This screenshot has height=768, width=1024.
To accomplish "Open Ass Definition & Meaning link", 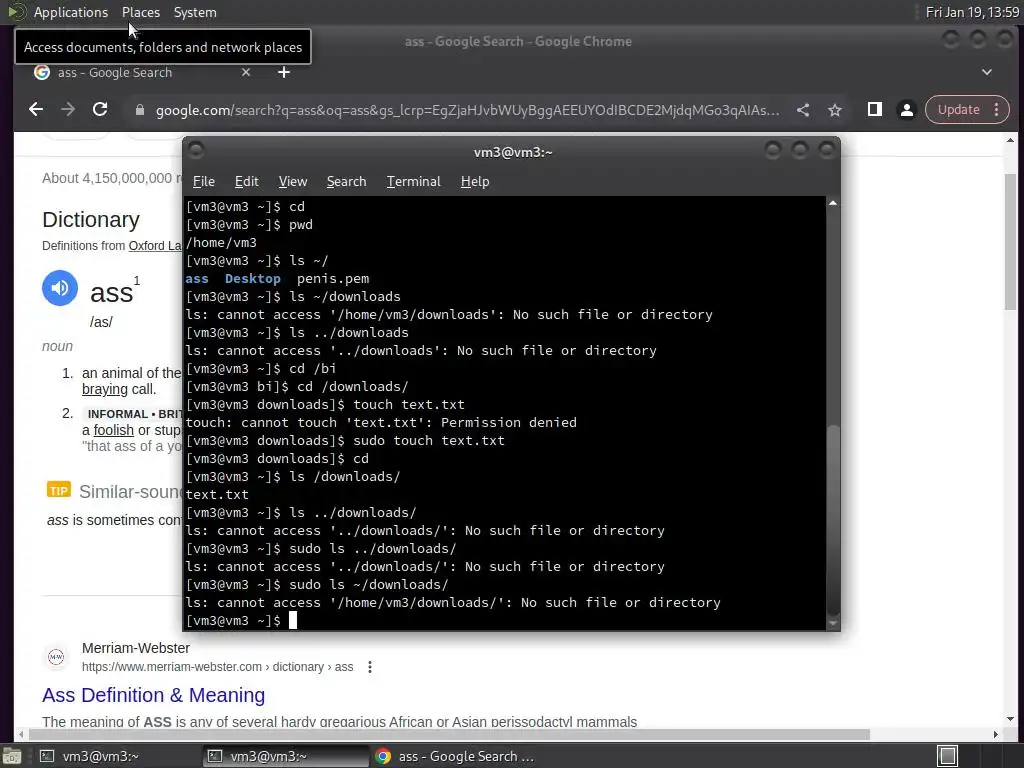I will pyautogui.click(x=153, y=695).
